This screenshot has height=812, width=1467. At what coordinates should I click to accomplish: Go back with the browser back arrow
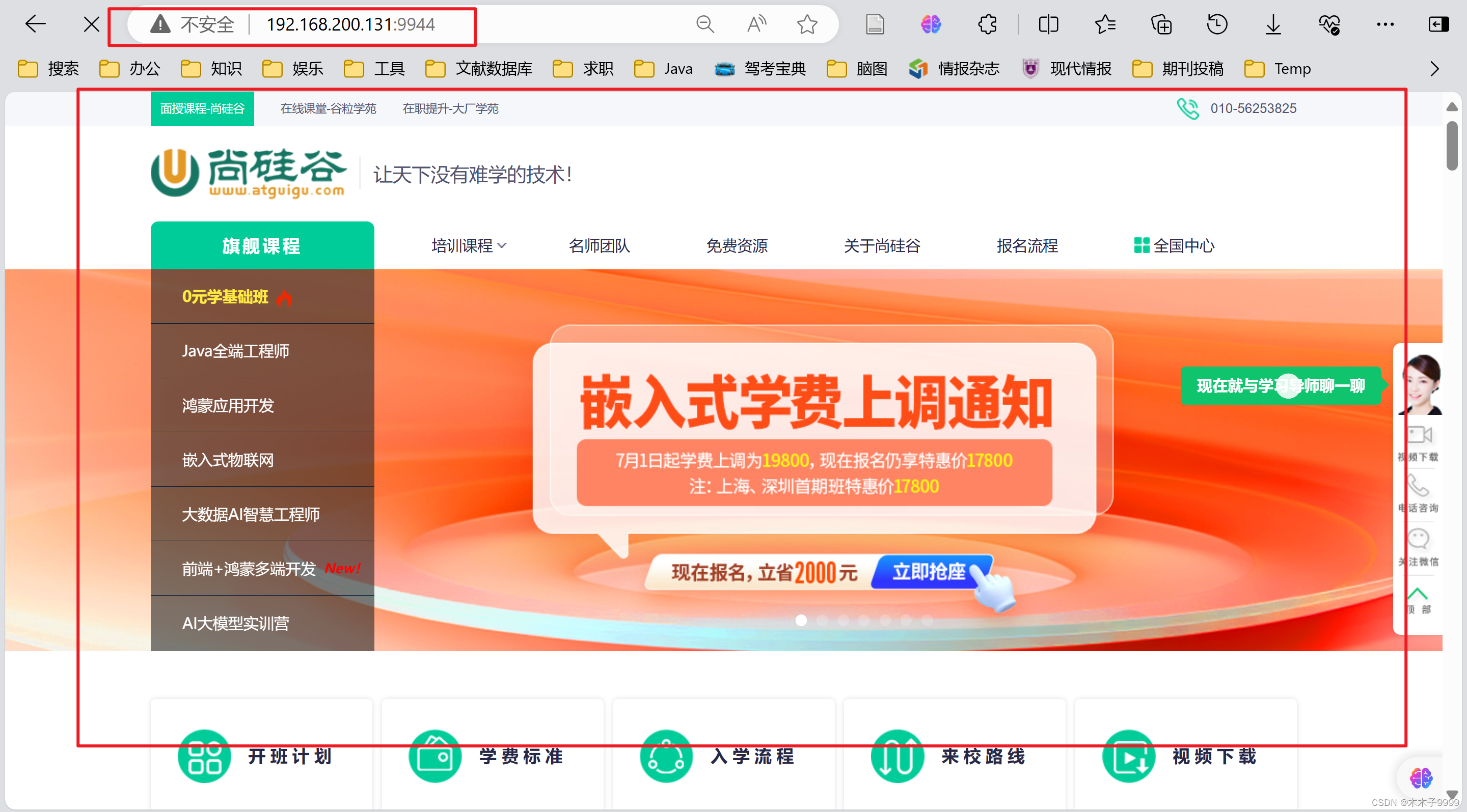pos(35,24)
